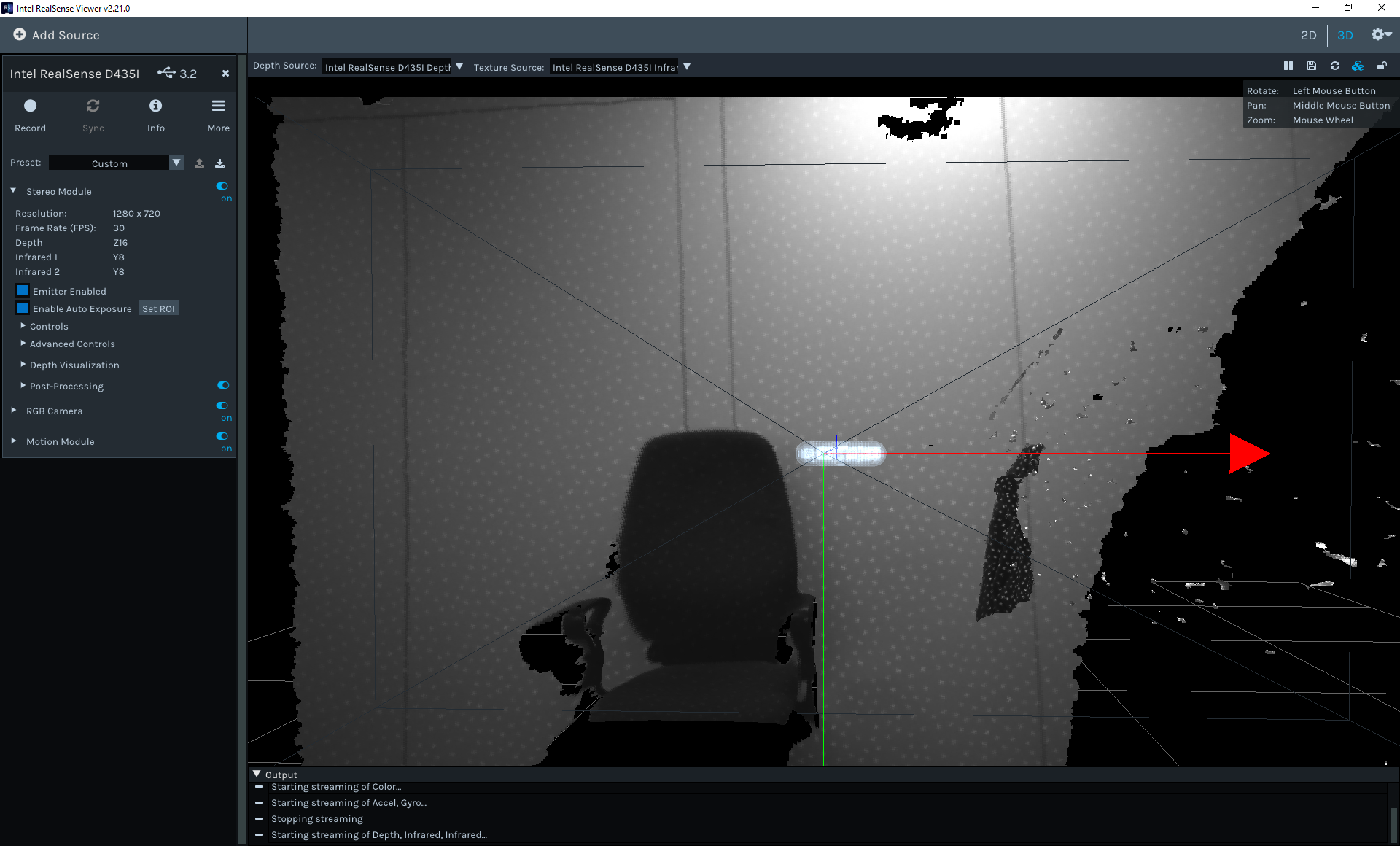This screenshot has height=846, width=1400.
Task: Toggle the Post-Processing switch
Action: pyautogui.click(x=223, y=385)
